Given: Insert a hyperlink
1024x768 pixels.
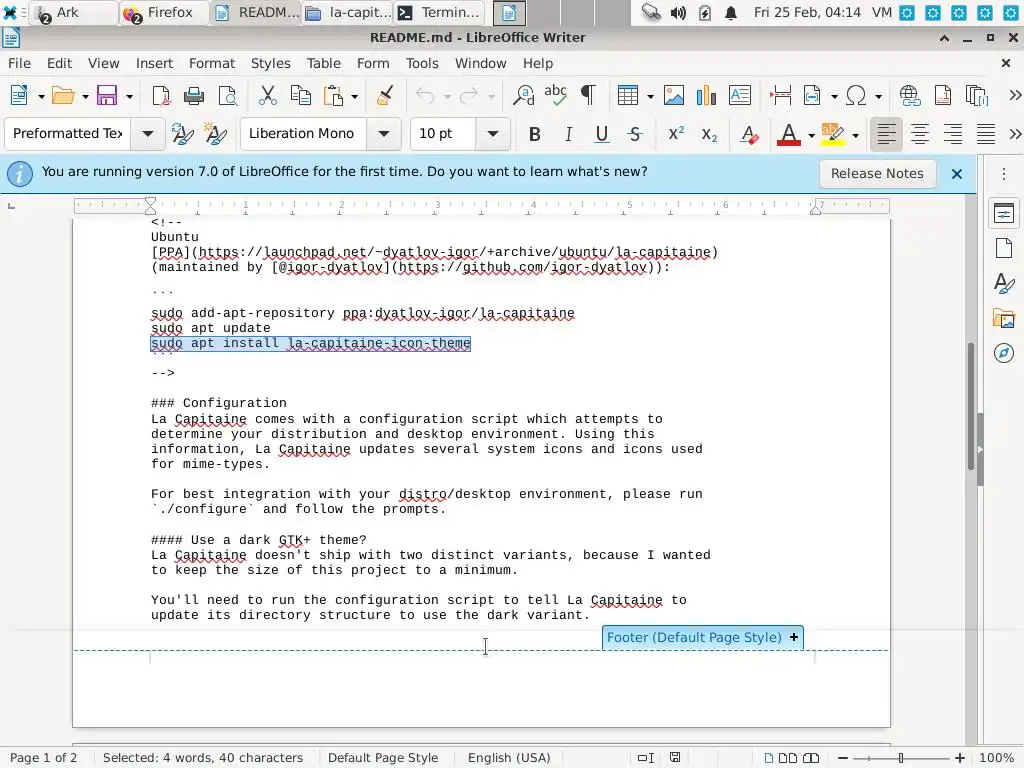Looking at the screenshot, I should tap(910, 96).
